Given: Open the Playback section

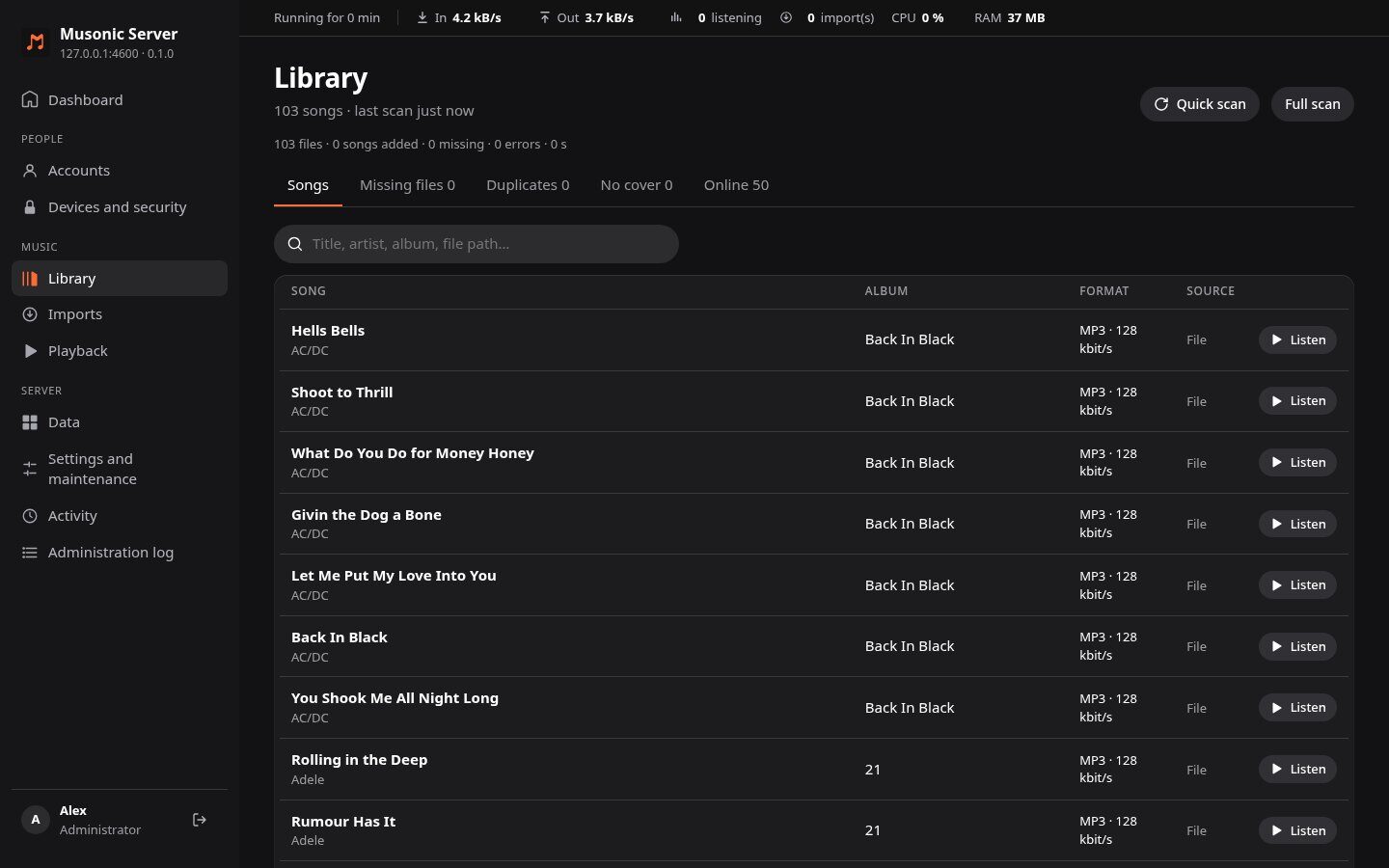Looking at the screenshot, I should pyautogui.click(x=120, y=351).
